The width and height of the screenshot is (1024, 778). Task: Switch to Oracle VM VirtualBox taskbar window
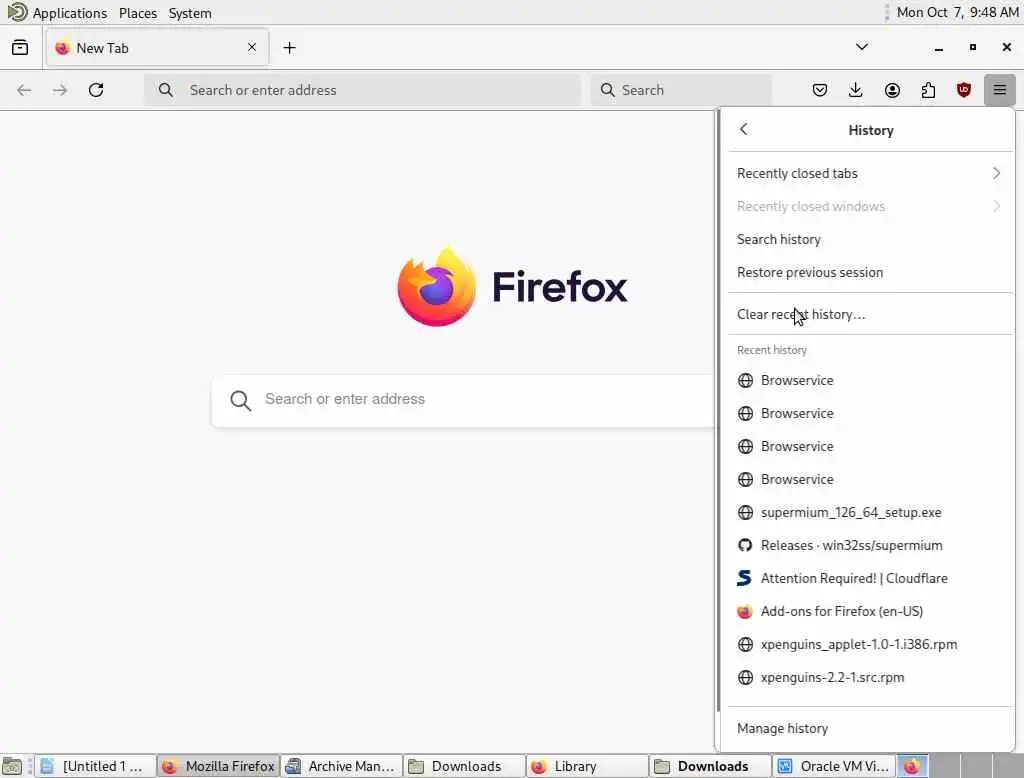coord(834,766)
